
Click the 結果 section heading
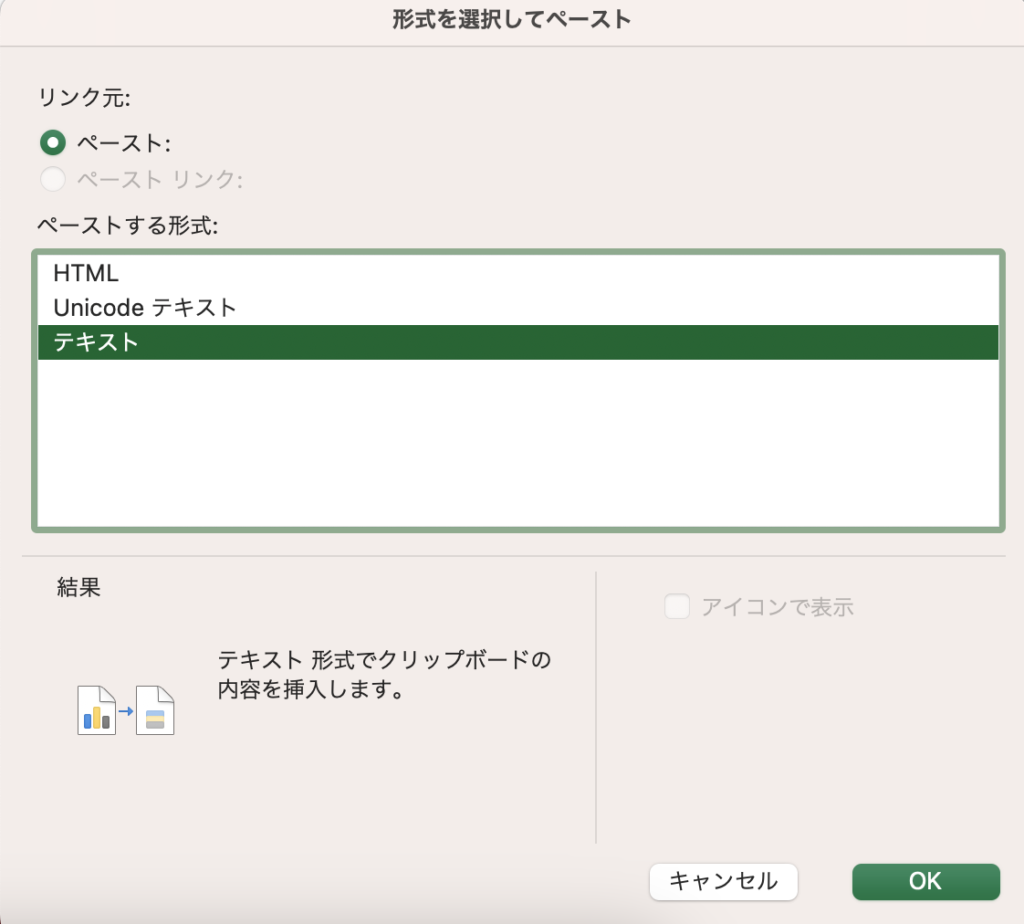(x=79, y=588)
